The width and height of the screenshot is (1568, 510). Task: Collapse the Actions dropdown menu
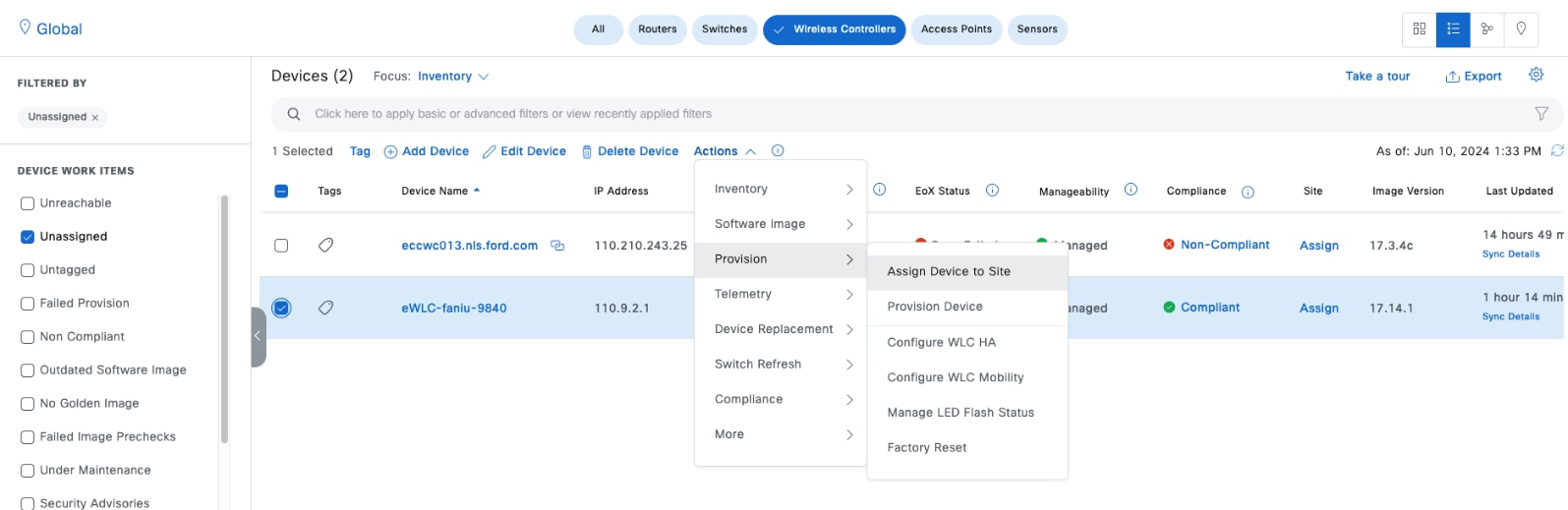click(x=724, y=151)
